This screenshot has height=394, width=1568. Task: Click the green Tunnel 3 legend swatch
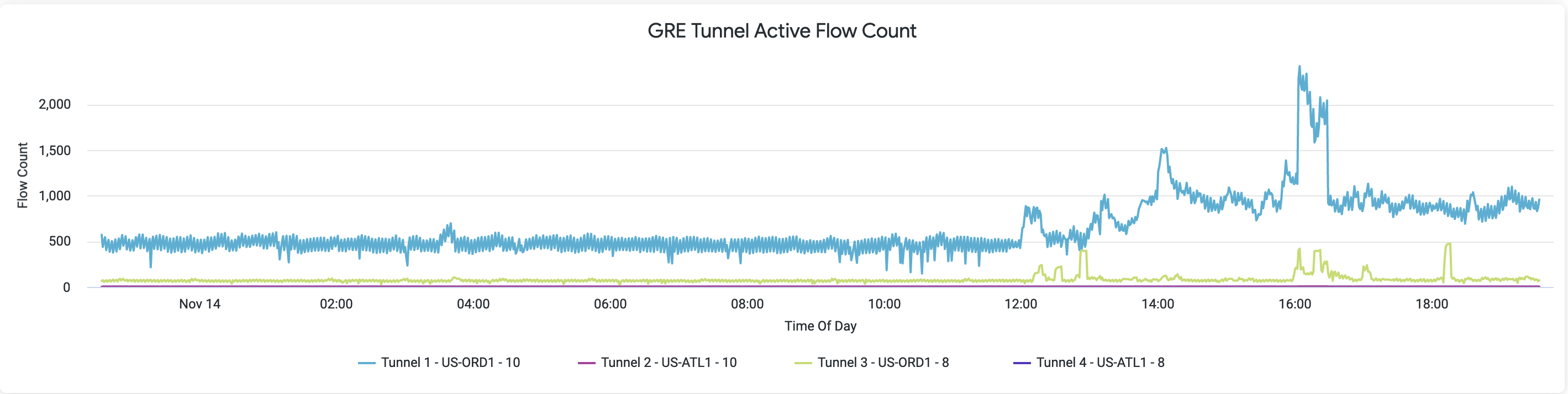pos(803,363)
